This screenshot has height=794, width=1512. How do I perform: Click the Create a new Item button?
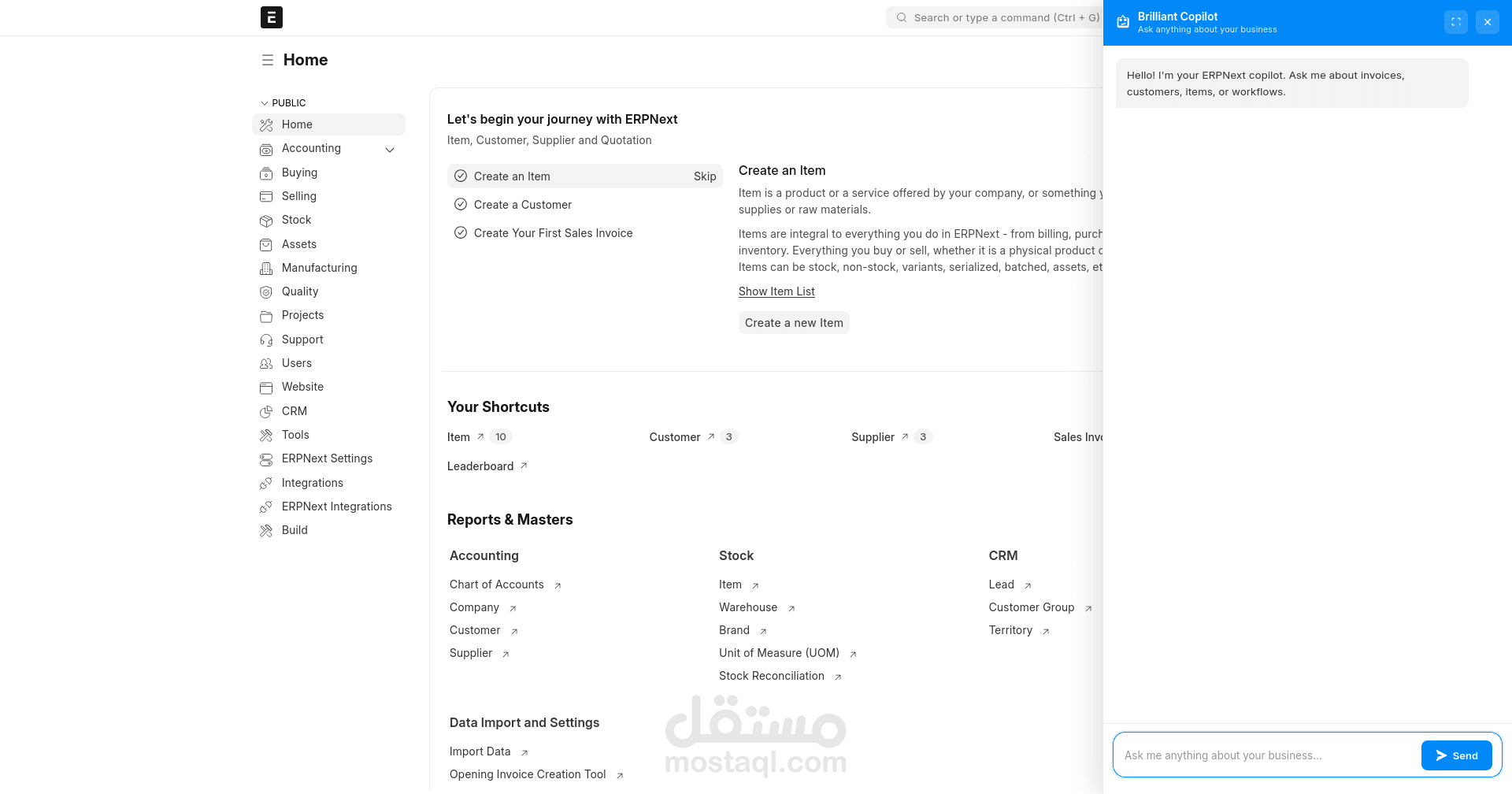794,323
